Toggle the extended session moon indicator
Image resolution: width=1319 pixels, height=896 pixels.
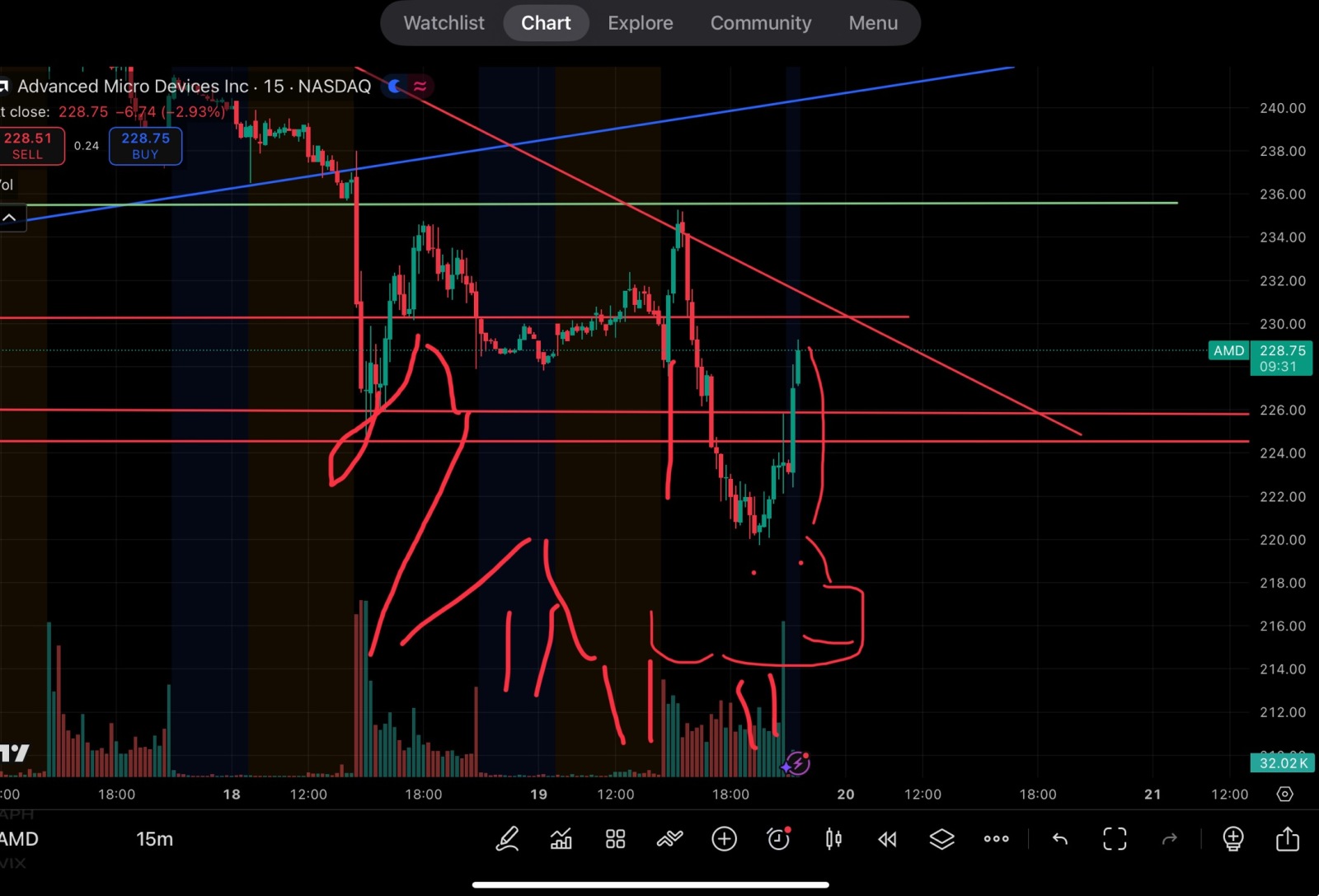(397, 86)
